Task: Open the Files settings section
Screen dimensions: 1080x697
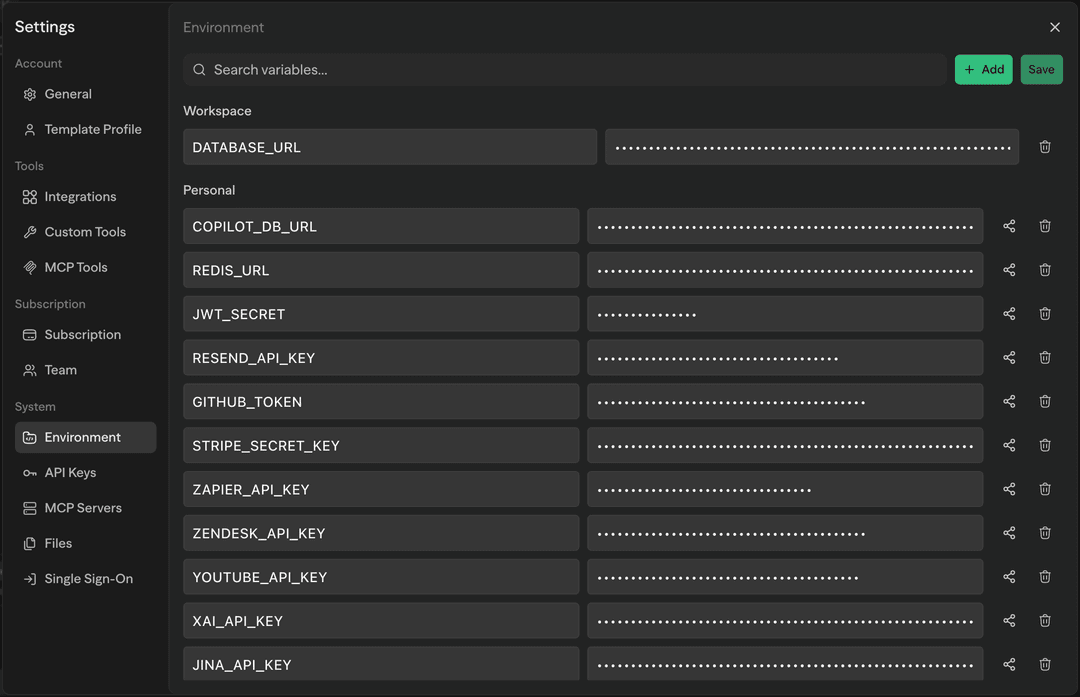Action: 57,543
